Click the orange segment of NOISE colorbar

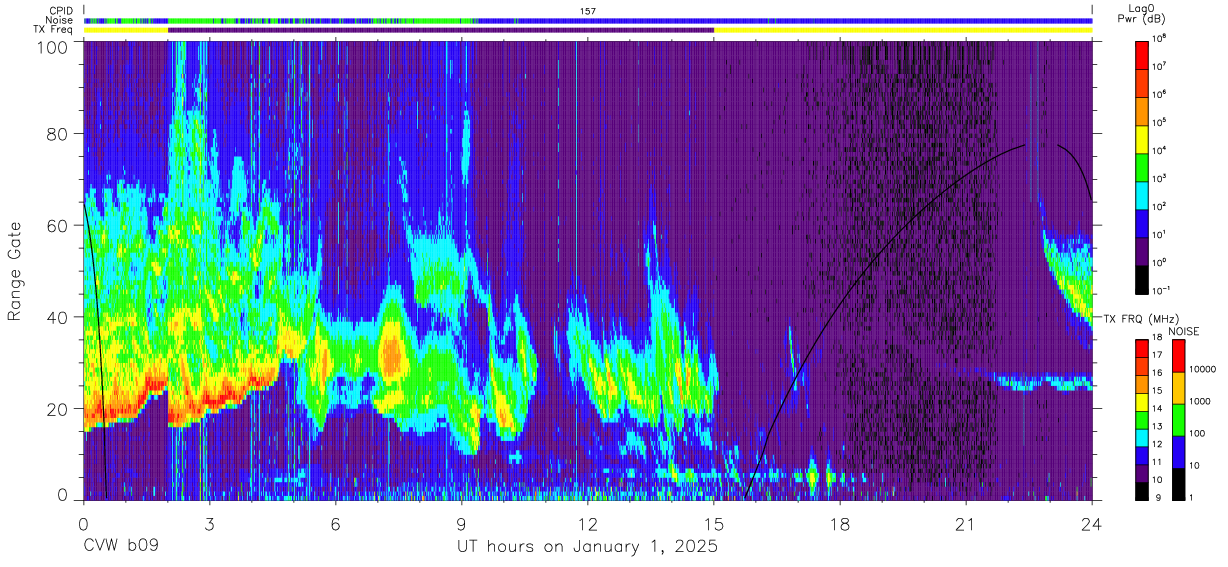pos(1178,388)
